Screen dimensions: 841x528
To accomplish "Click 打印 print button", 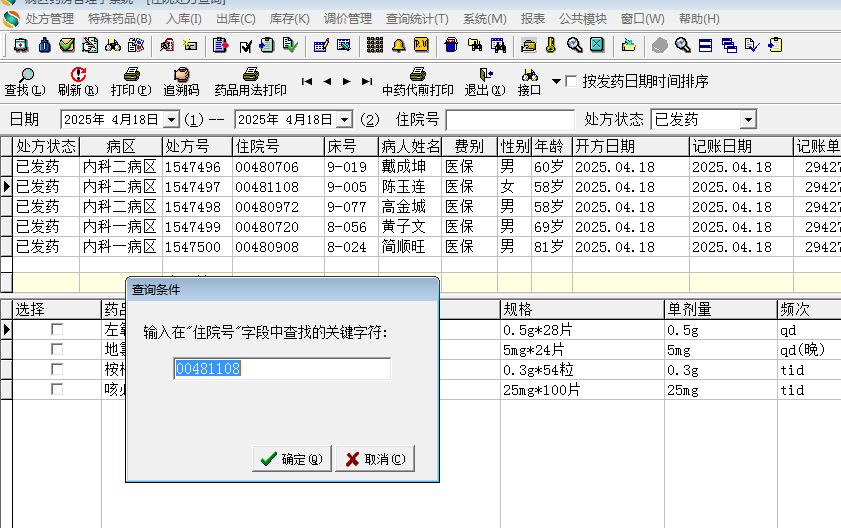I will [x=131, y=82].
